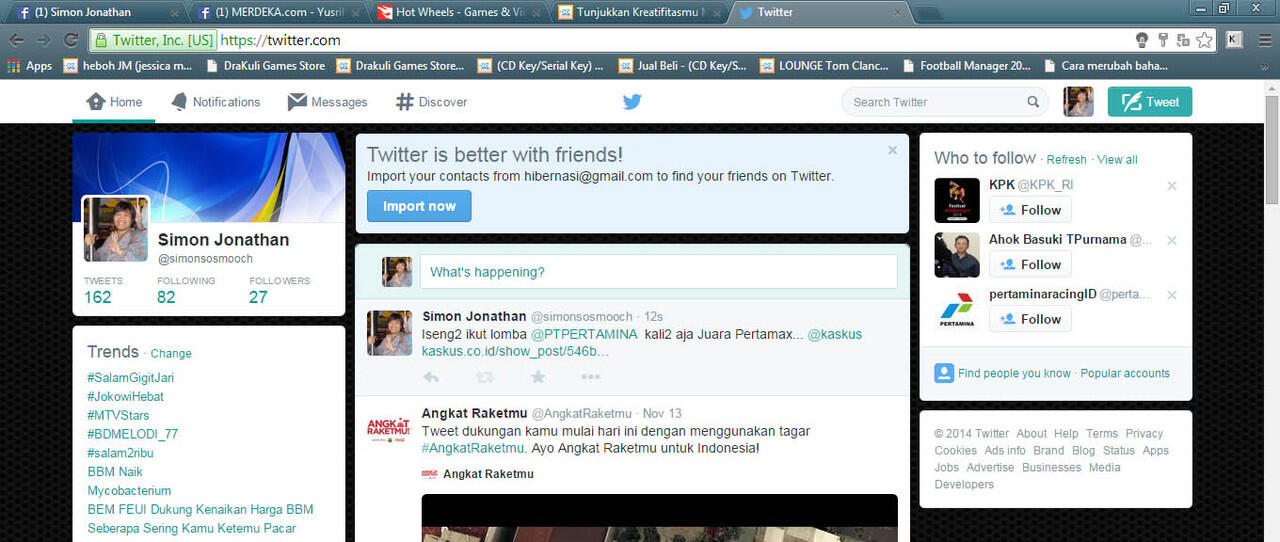Screen dimensions: 1280x542
Task: Compose a new Tweet button
Action: (x=1150, y=102)
